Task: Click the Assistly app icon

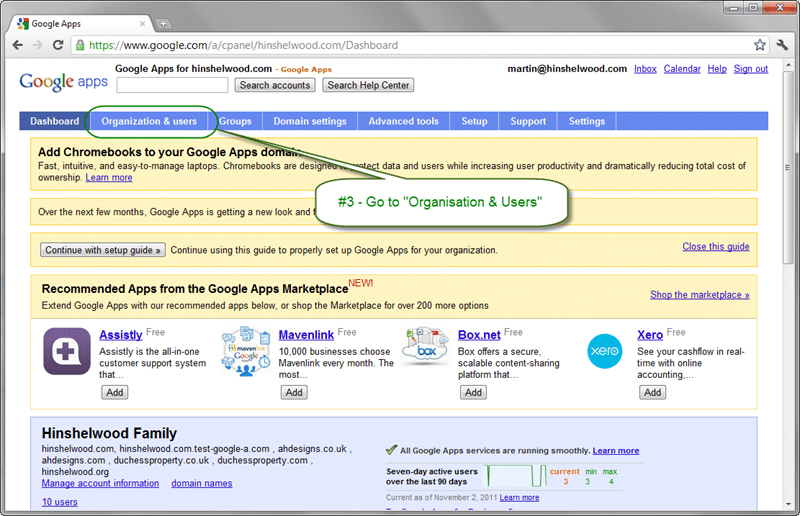Action: point(67,351)
